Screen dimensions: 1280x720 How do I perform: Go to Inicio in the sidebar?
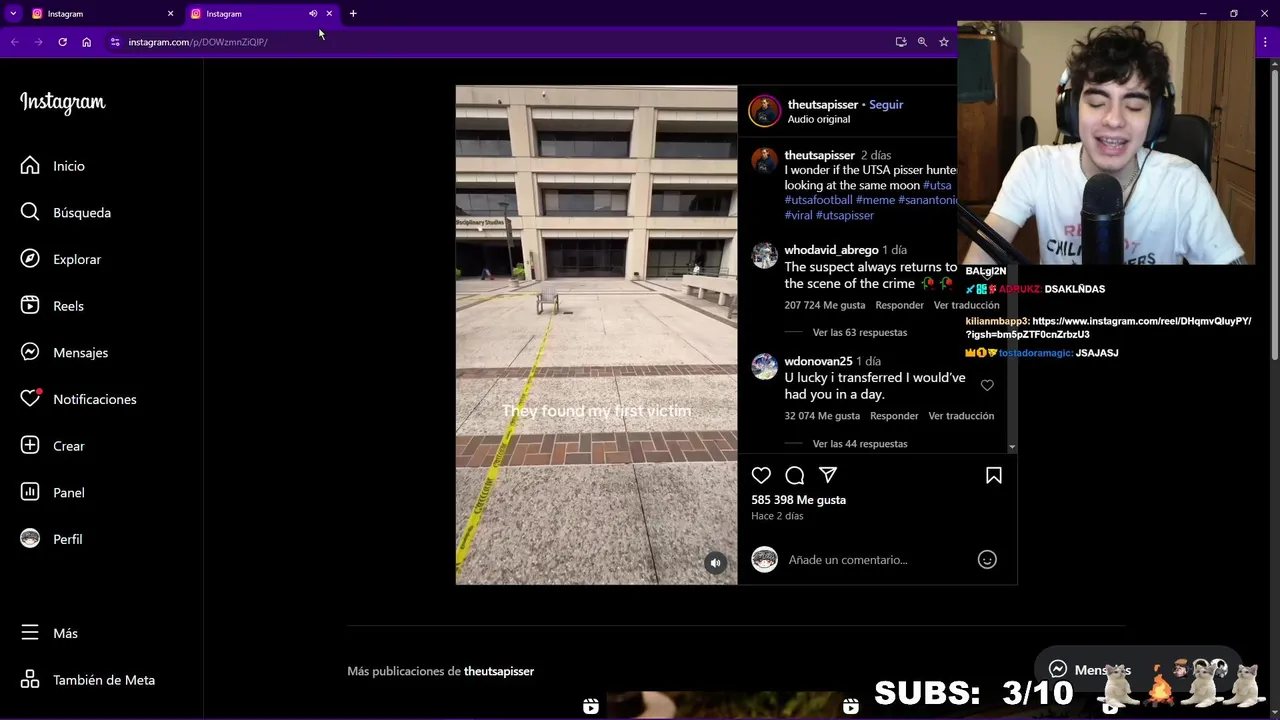click(68, 166)
